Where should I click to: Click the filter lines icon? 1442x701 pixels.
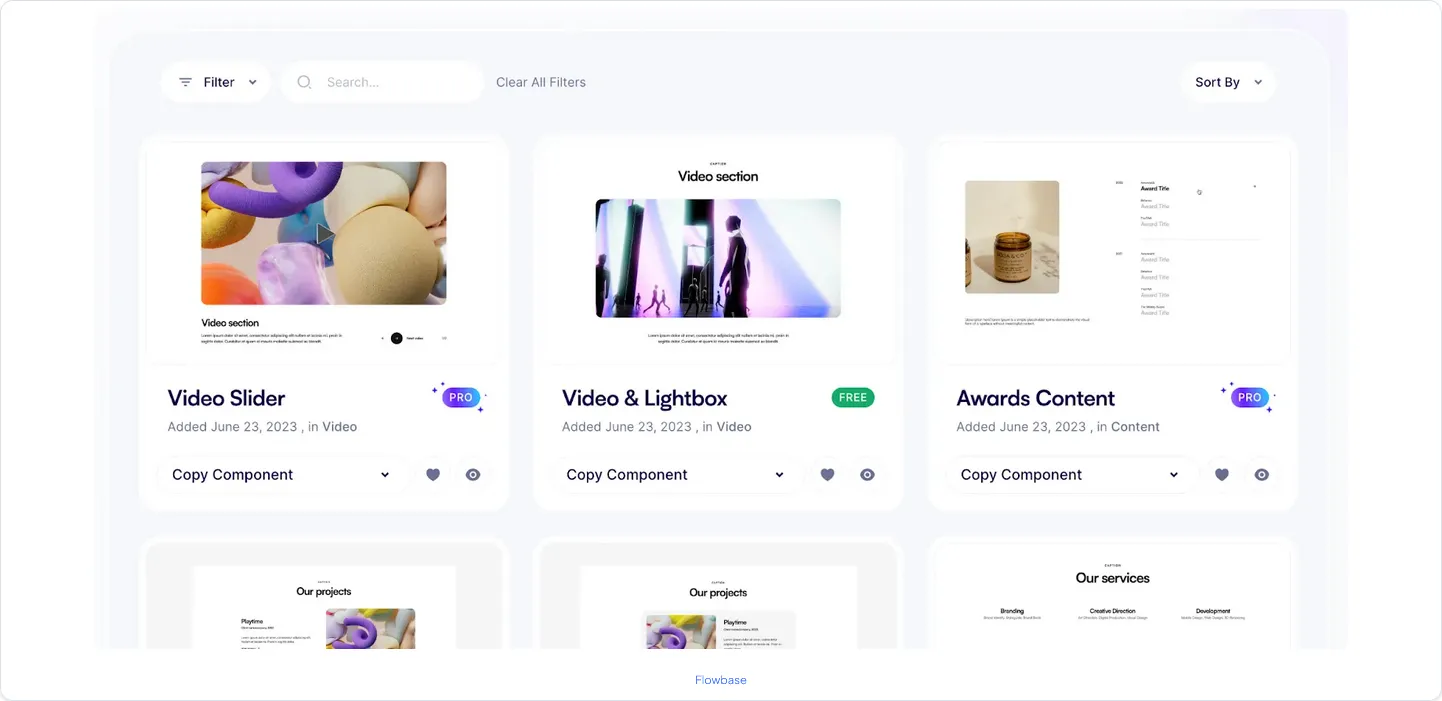(185, 82)
